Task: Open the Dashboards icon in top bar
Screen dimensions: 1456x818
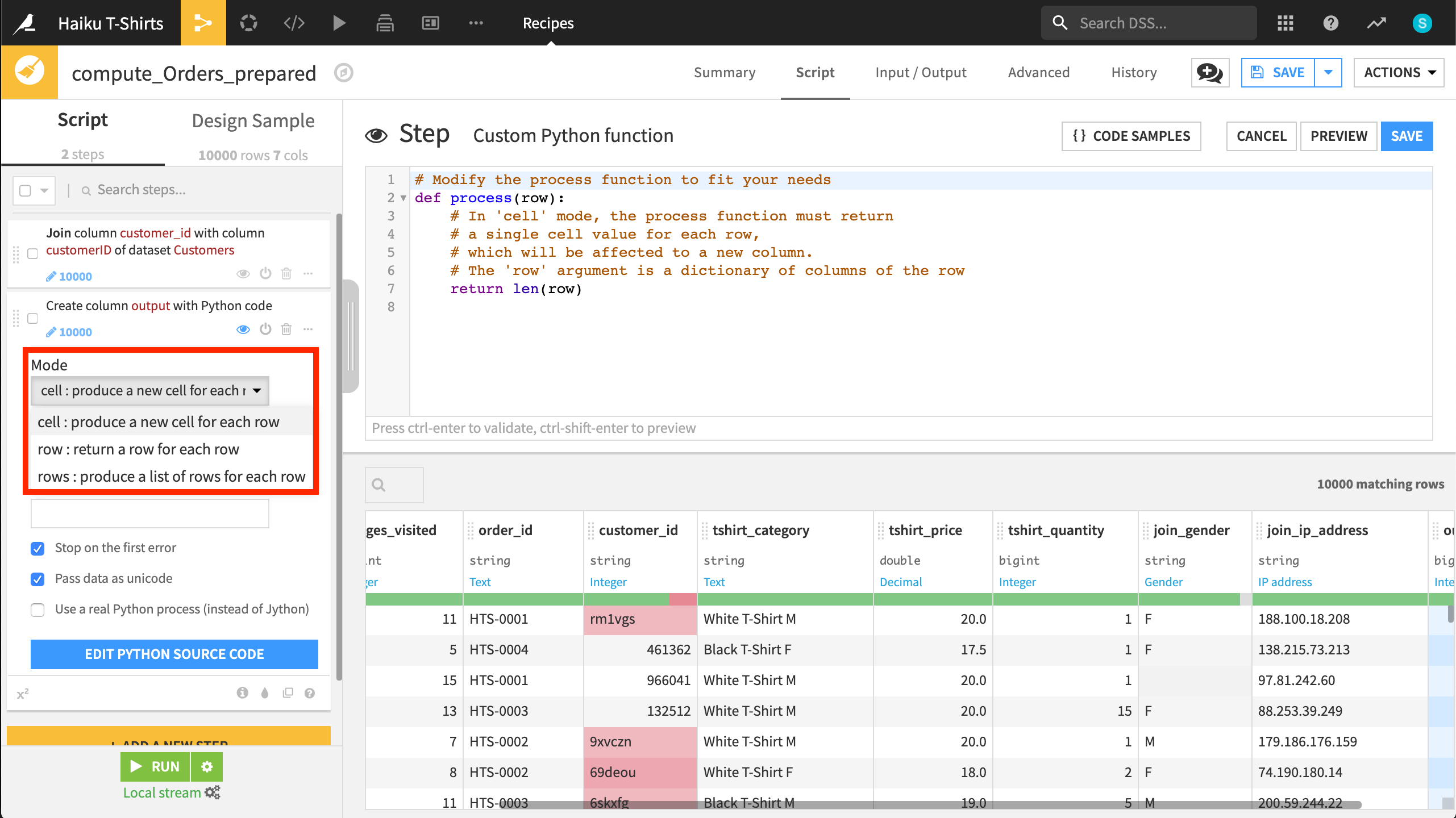Action: [430, 23]
